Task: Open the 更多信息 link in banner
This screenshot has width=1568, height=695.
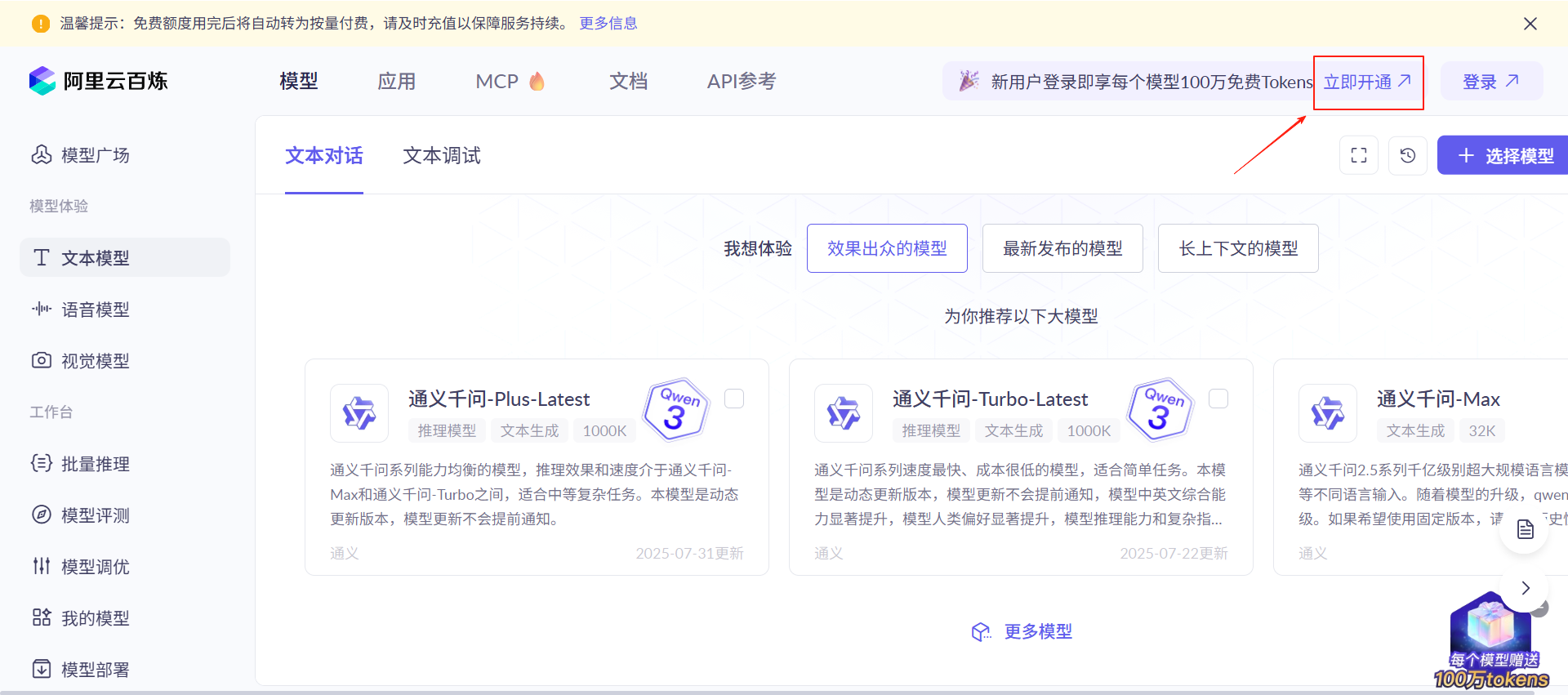Action: pyautogui.click(x=608, y=23)
